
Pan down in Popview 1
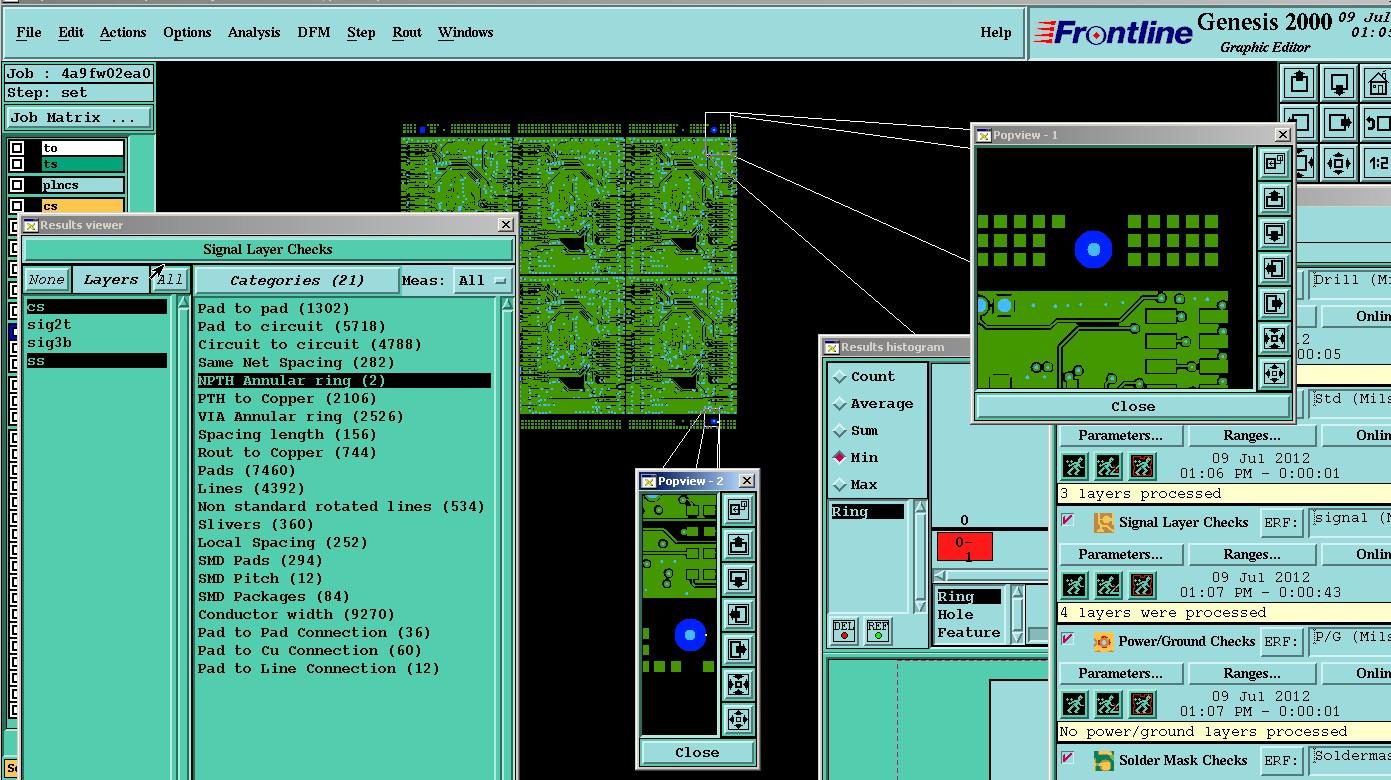(1274, 234)
